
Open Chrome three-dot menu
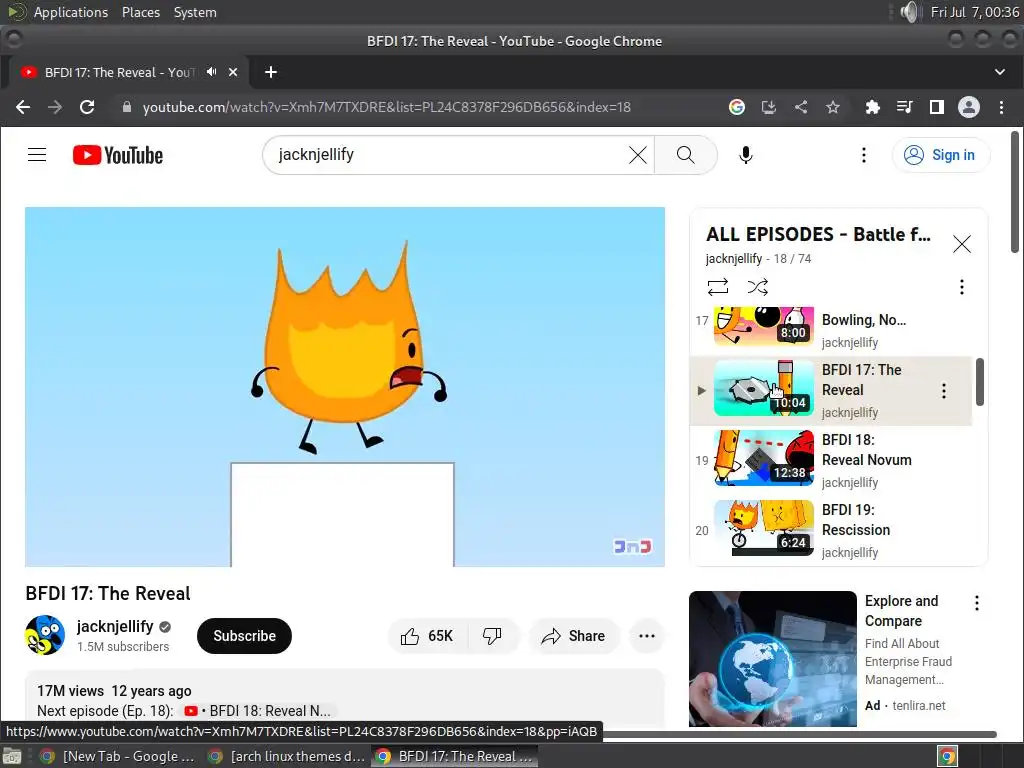[x=1001, y=107]
